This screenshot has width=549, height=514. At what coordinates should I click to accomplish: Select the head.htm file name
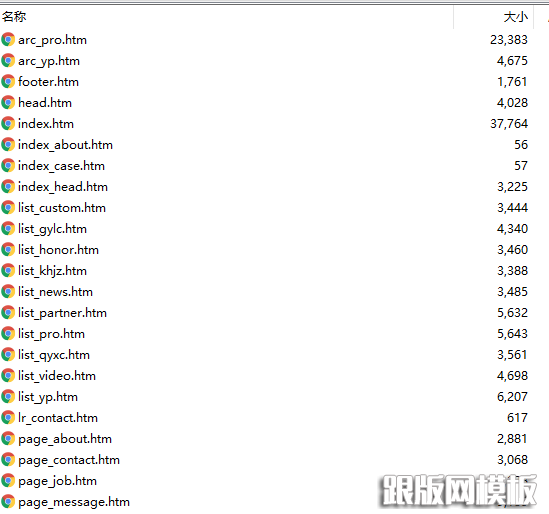click(x=45, y=103)
